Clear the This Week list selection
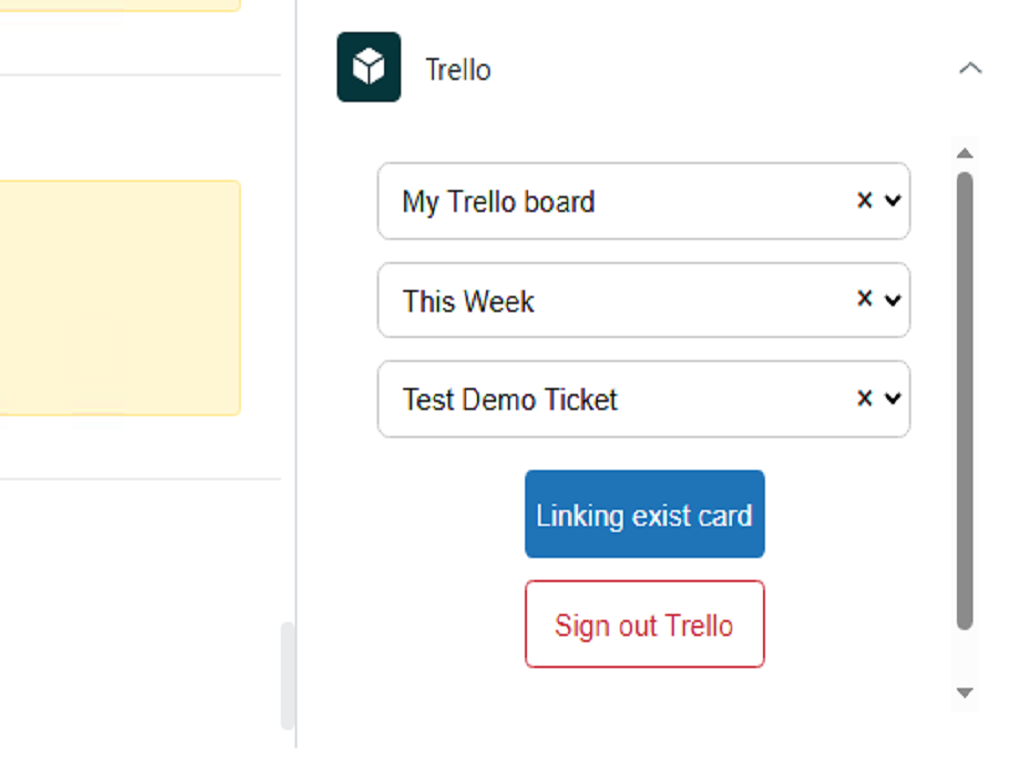The width and height of the screenshot is (1024, 768). tap(865, 298)
